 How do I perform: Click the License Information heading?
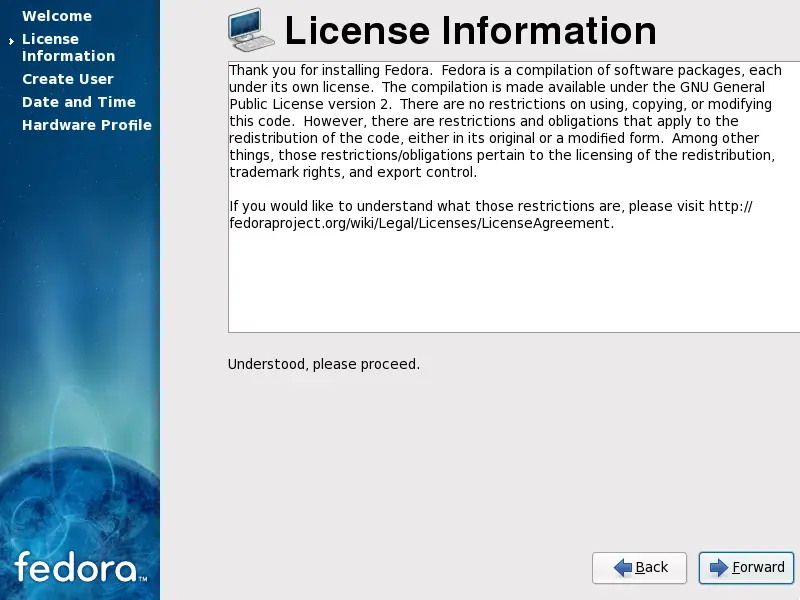470,31
